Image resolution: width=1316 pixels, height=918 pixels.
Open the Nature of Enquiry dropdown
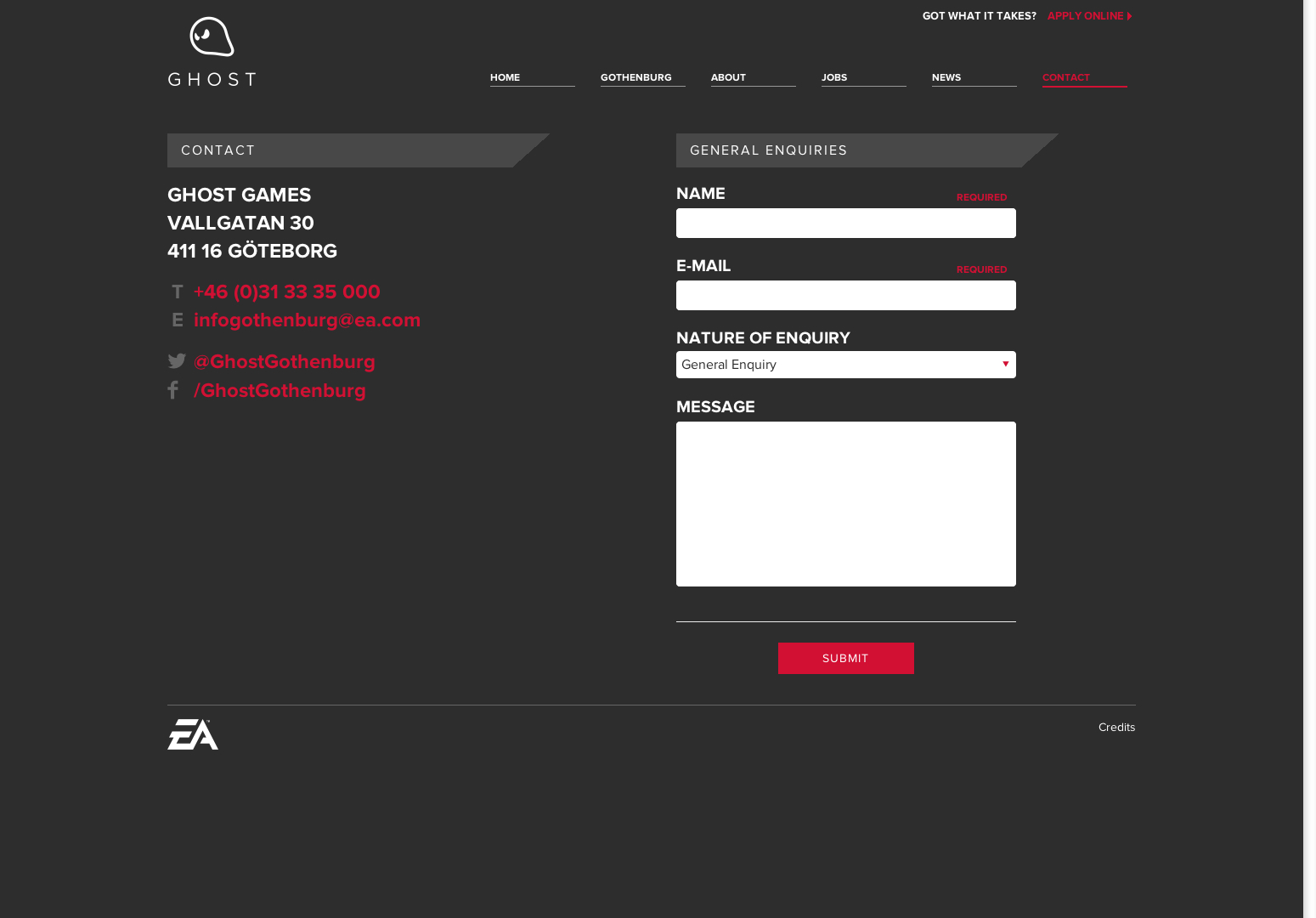click(x=845, y=365)
